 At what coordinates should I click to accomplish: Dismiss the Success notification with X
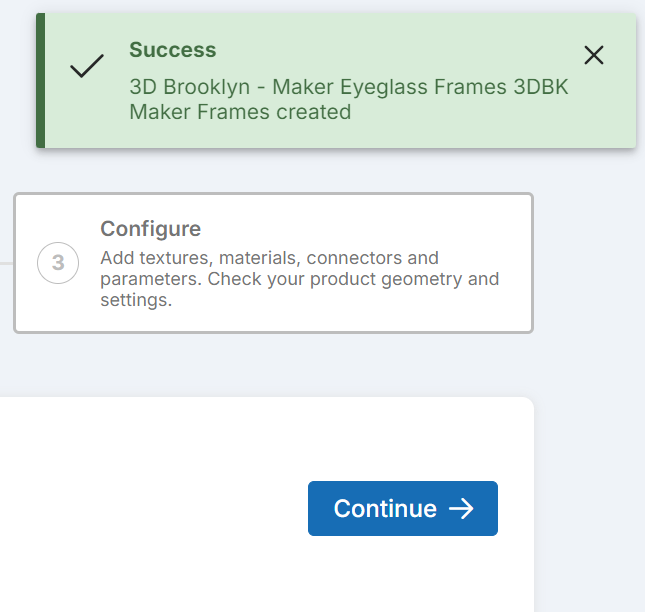pyautogui.click(x=594, y=55)
